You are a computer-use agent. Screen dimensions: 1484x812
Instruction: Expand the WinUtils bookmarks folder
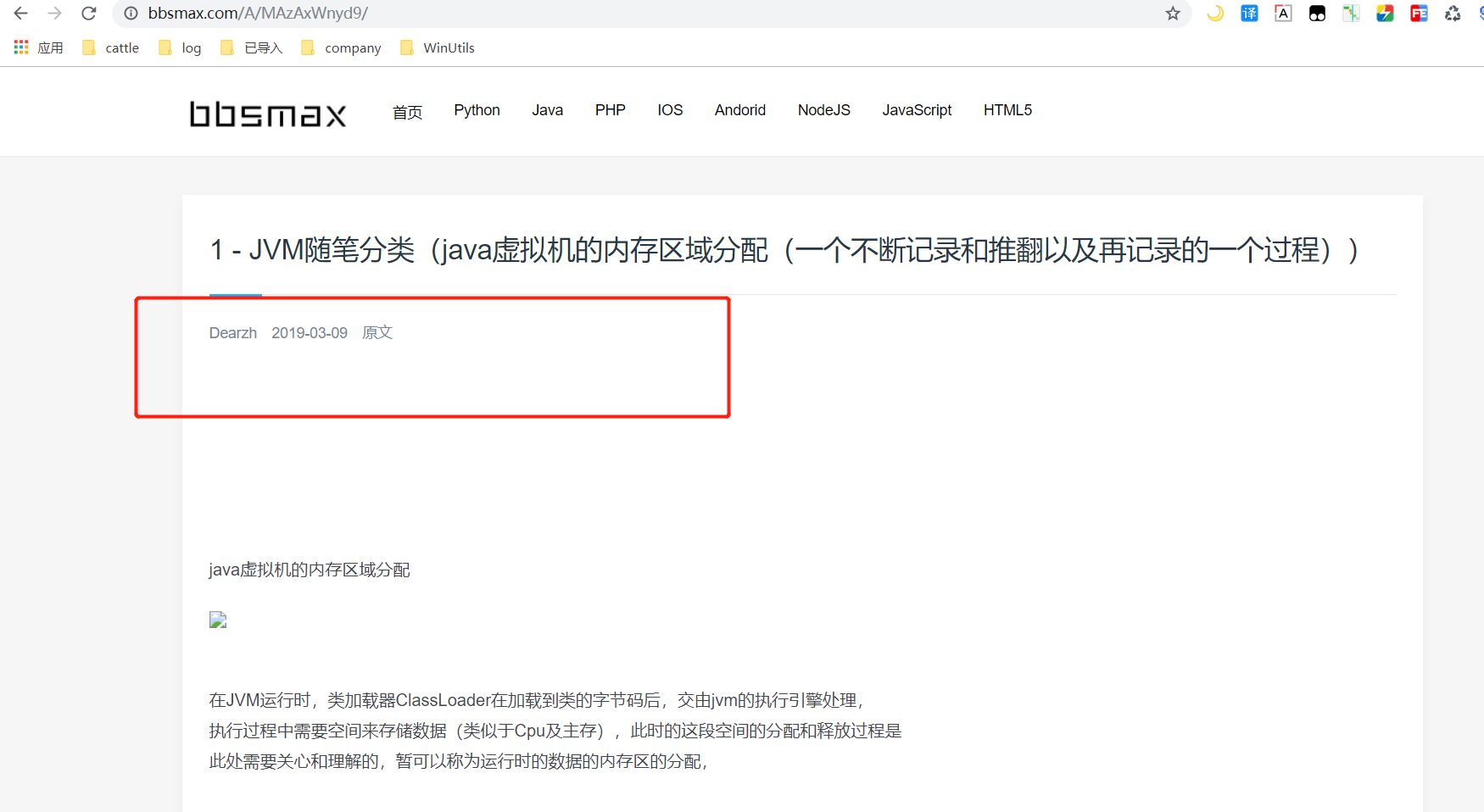pyautogui.click(x=438, y=48)
